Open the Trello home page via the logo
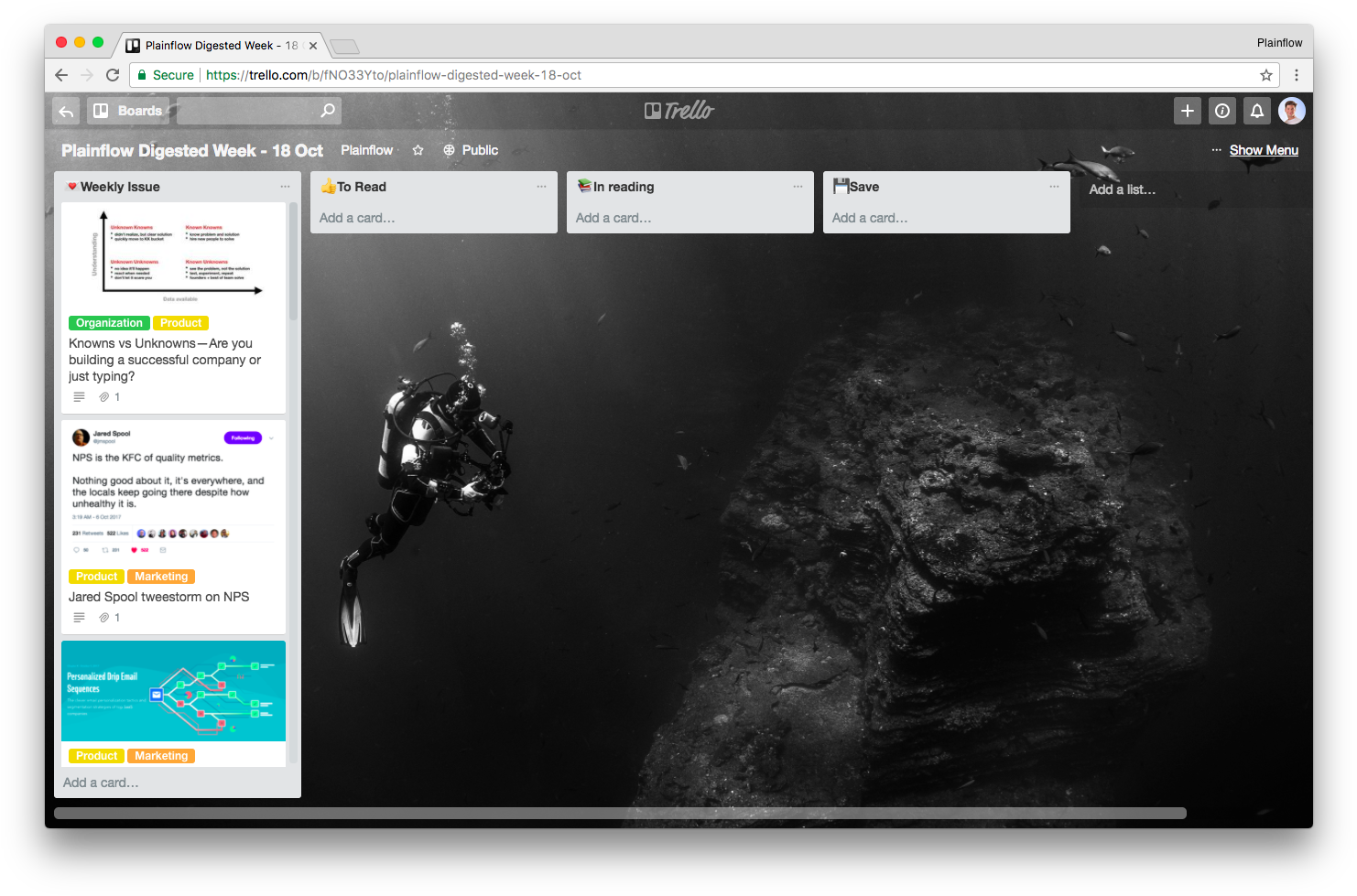The width and height of the screenshot is (1357, 896). [x=679, y=110]
